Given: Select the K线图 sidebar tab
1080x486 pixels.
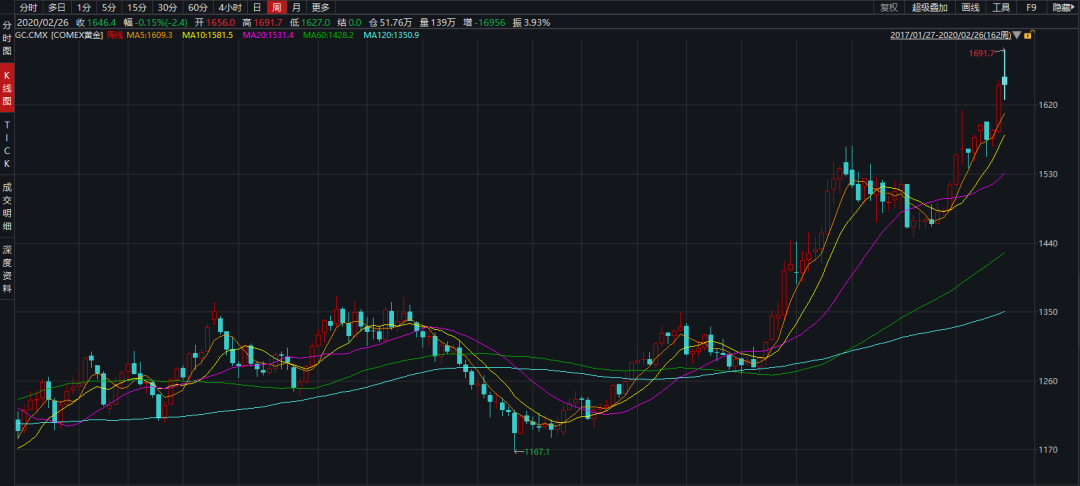Looking at the screenshot, I should click(7, 87).
